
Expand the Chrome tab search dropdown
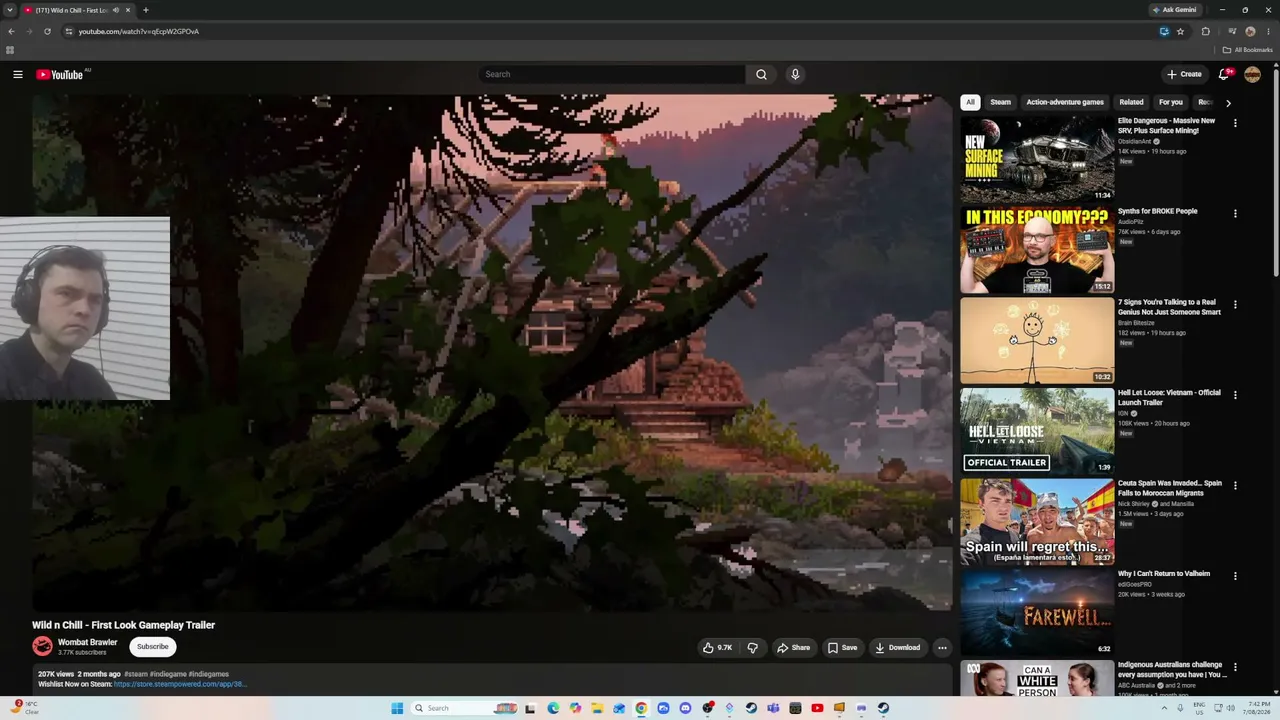coord(10,10)
